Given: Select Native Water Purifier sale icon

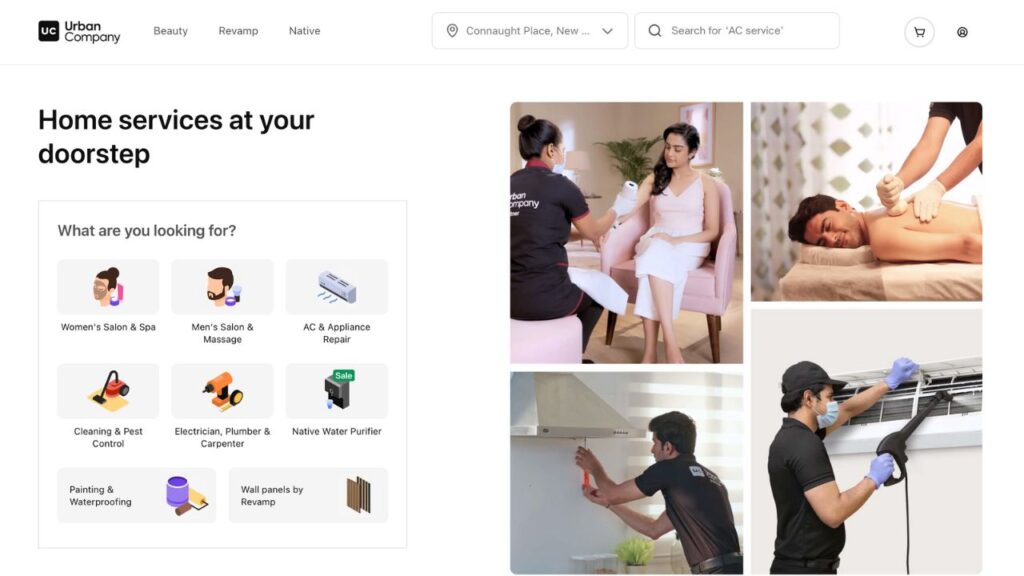Looking at the screenshot, I should coord(336,391).
